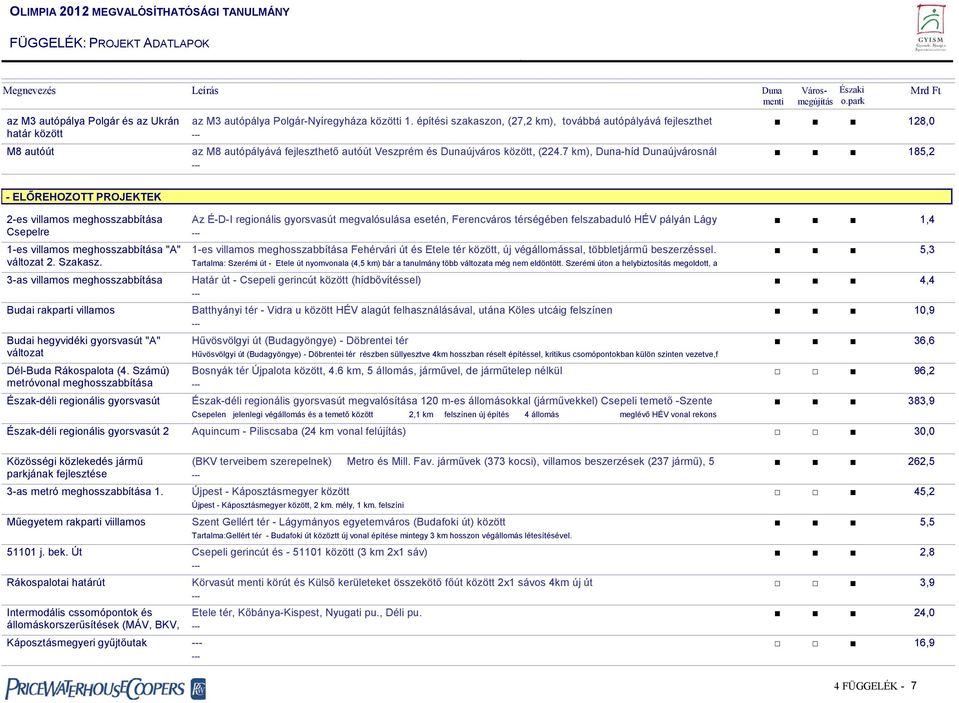Select the description "Aquincum - Piliscsaba (24 km vonal felújítás)"
Image resolution: width=959 pixels, height=703 pixels.
[x=298, y=431]
